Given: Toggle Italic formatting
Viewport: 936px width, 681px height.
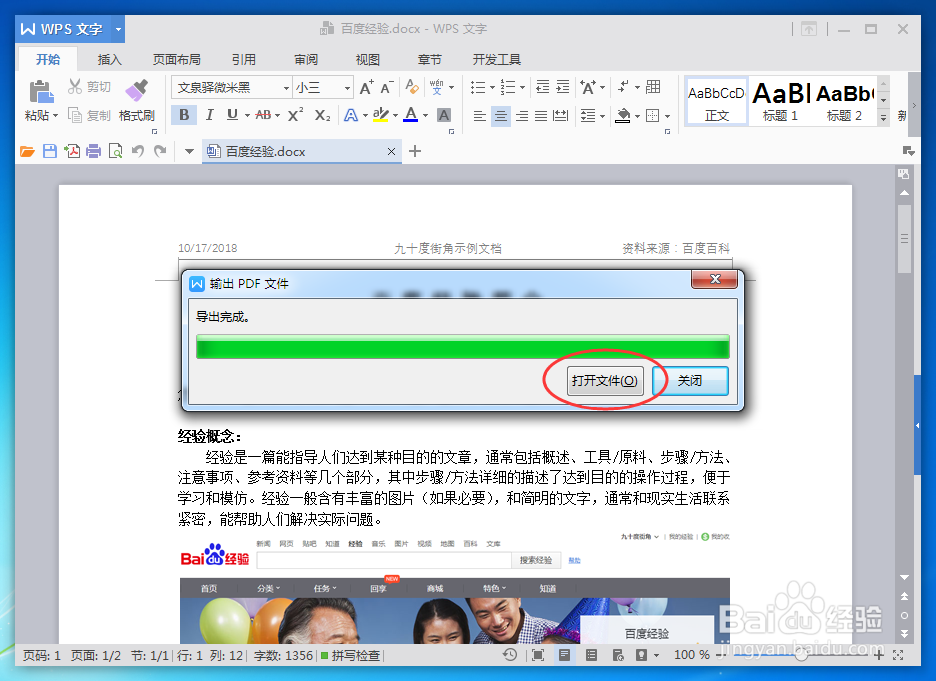Looking at the screenshot, I should coord(209,115).
